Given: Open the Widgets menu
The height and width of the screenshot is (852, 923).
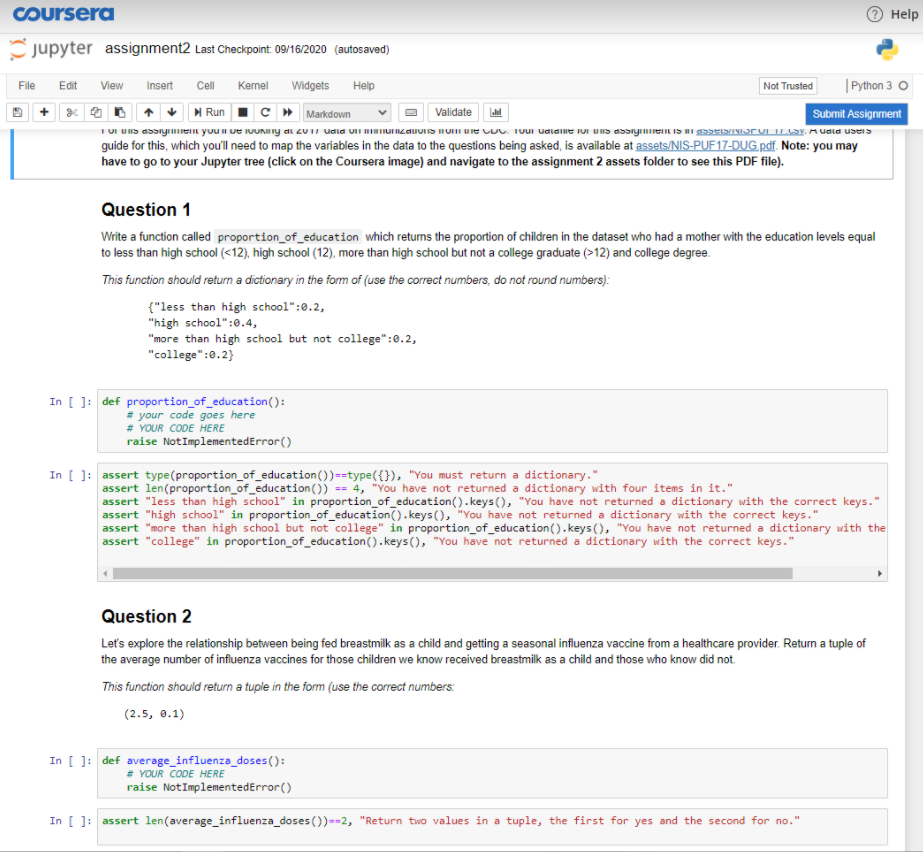Looking at the screenshot, I should 310,86.
